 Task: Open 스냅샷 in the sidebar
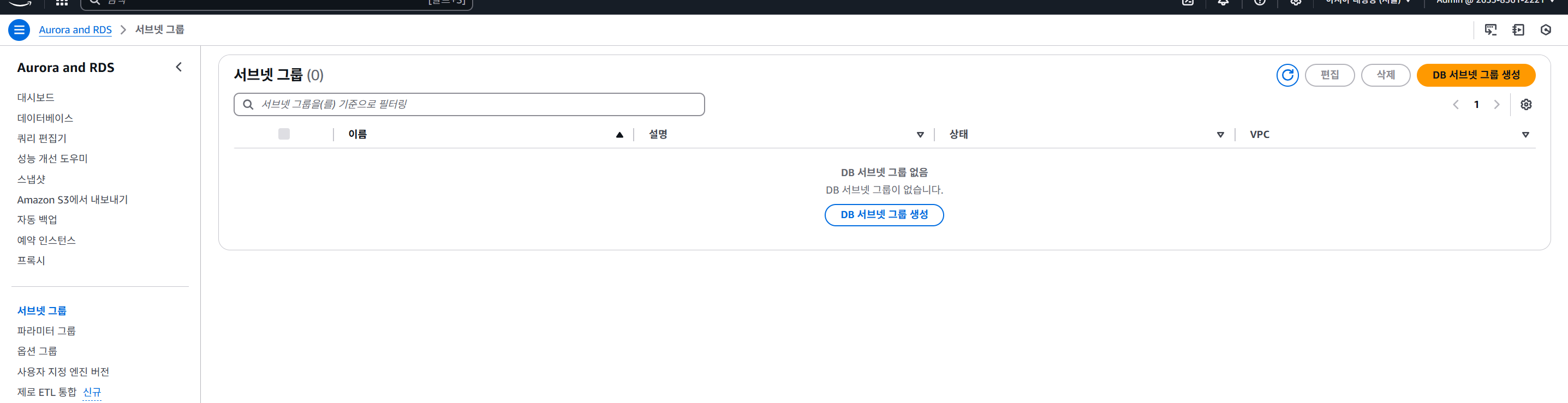[x=31, y=179]
